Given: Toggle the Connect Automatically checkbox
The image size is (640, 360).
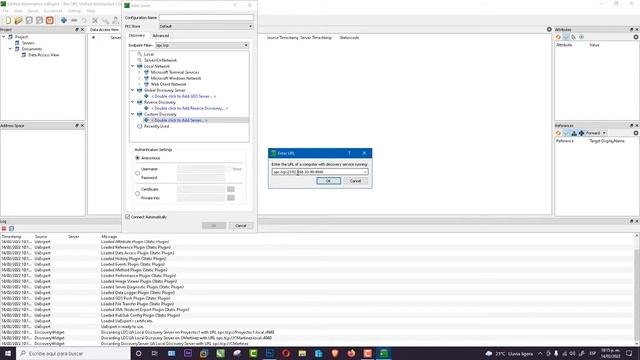Looking at the screenshot, I should [x=127, y=217].
